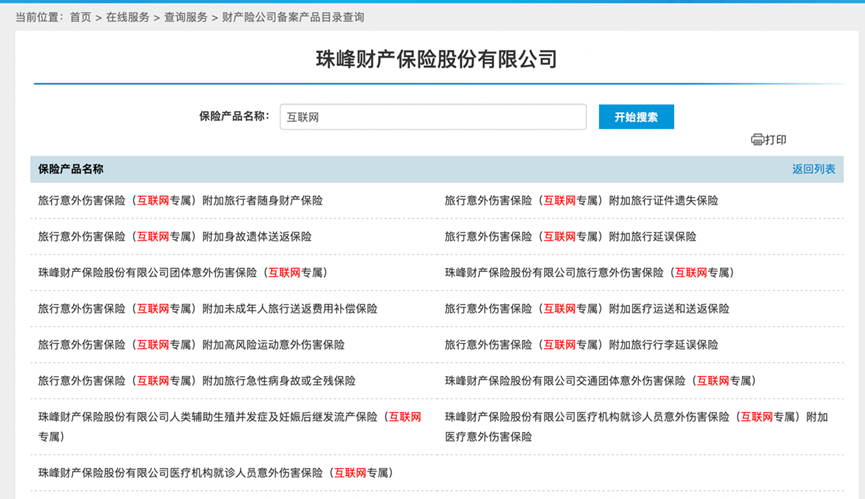Focus the 保险产品名称 search input field
This screenshot has height=499, width=865.
[x=433, y=117]
